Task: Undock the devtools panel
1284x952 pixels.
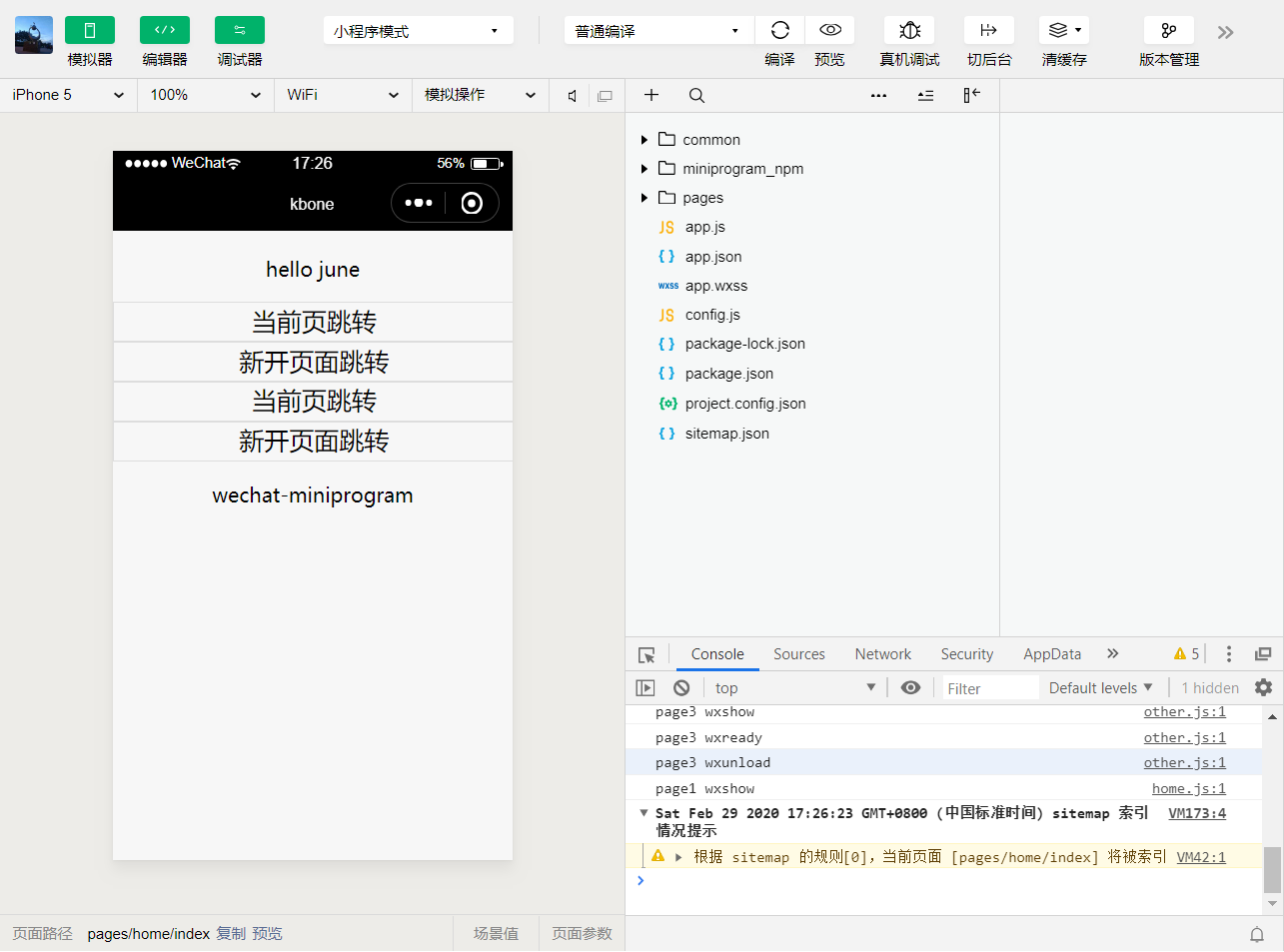Action: point(1263,654)
